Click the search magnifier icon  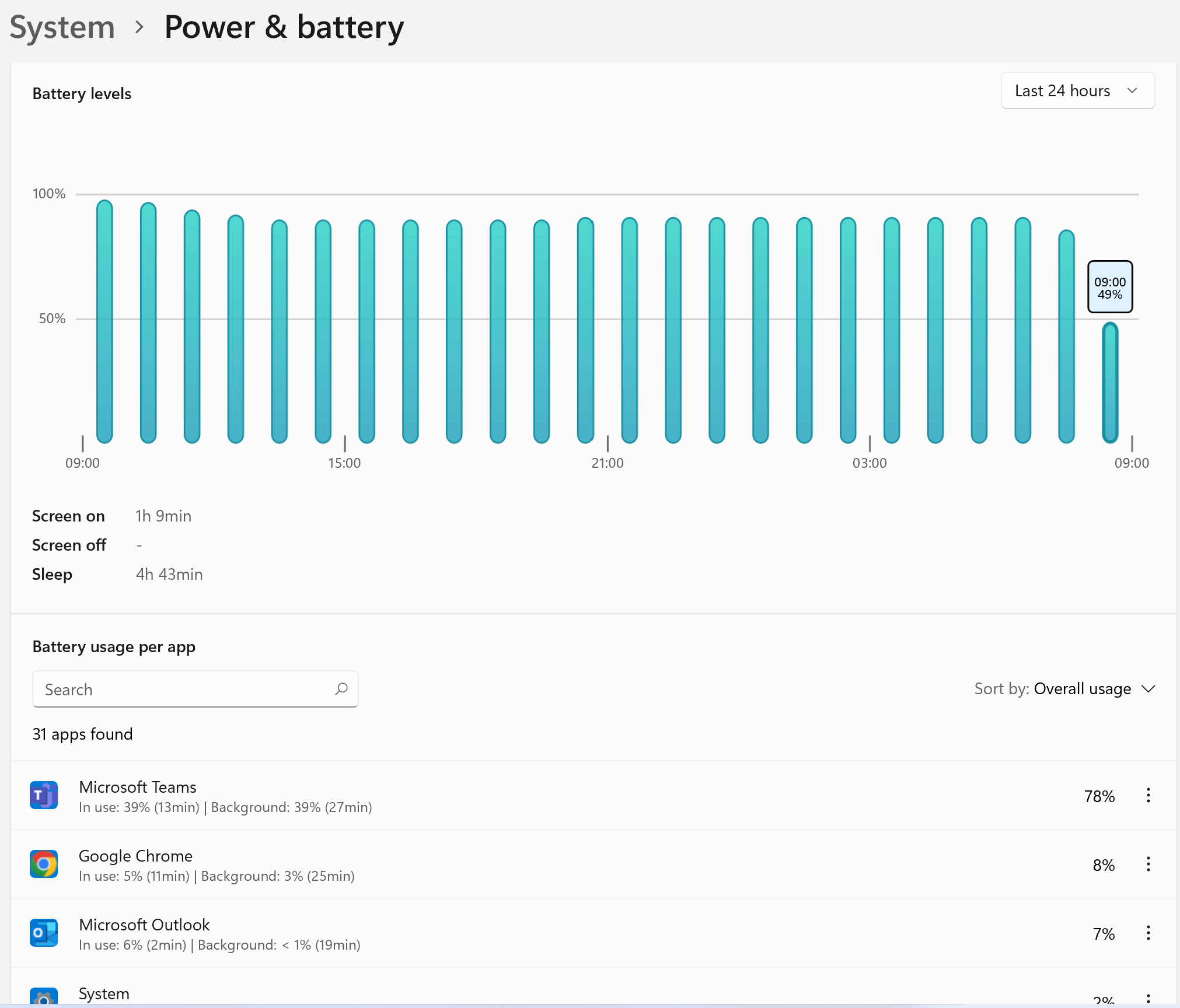(x=341, y=689)
